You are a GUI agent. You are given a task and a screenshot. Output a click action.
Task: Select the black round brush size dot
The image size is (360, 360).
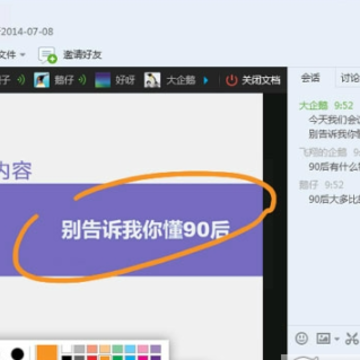click(17, 353)
